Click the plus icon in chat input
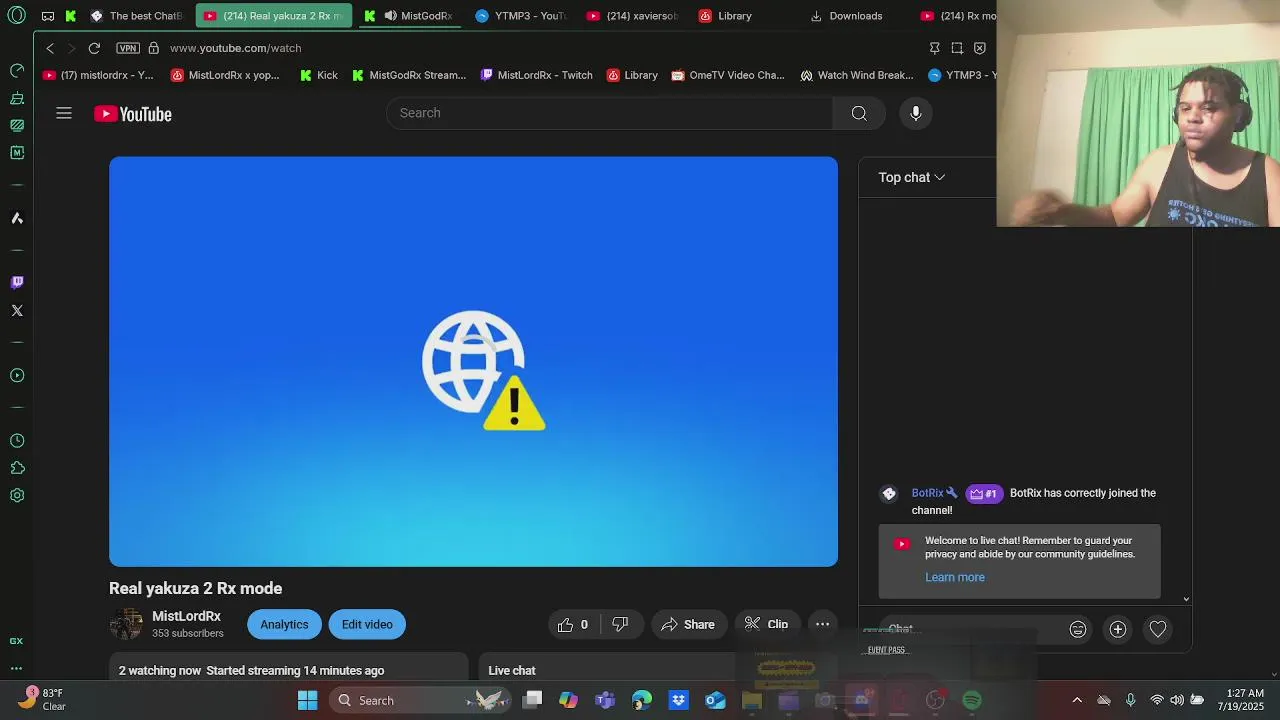Viewport: 1280px width, 720px height. 1118,629
